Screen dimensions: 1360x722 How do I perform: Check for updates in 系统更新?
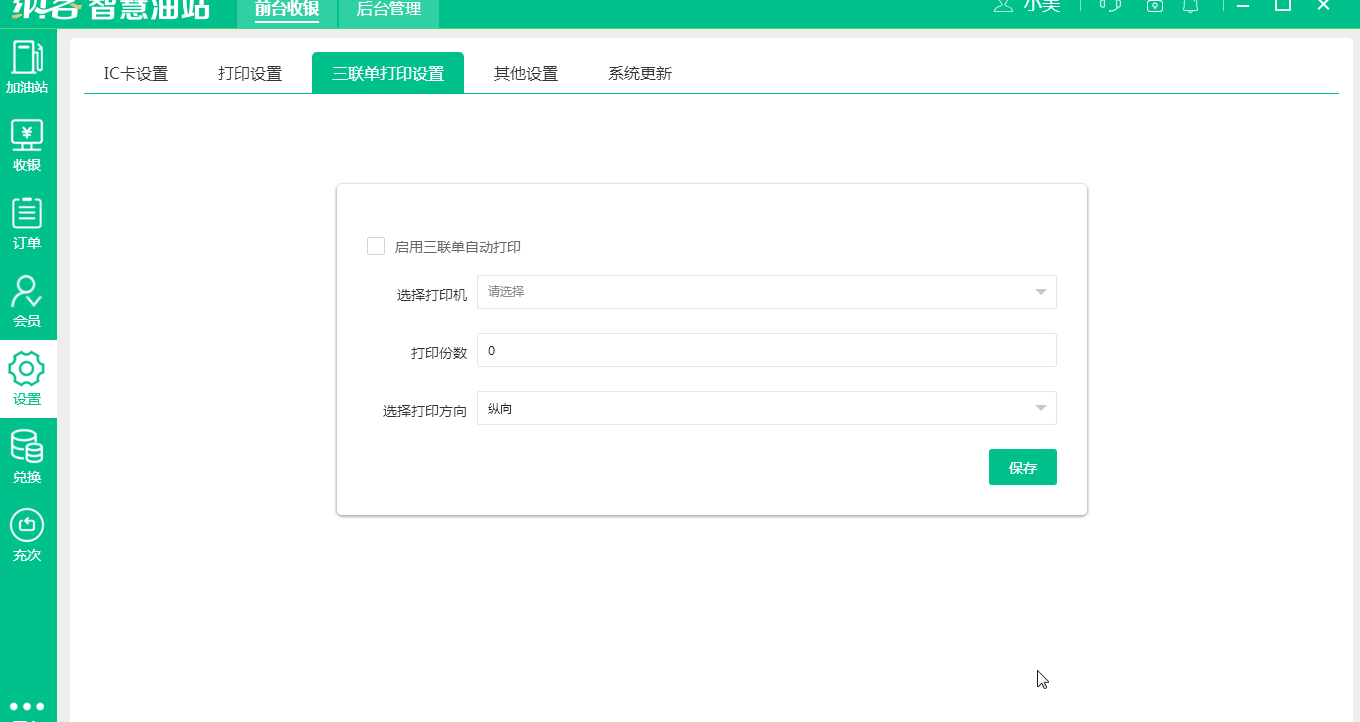[637, 72]
